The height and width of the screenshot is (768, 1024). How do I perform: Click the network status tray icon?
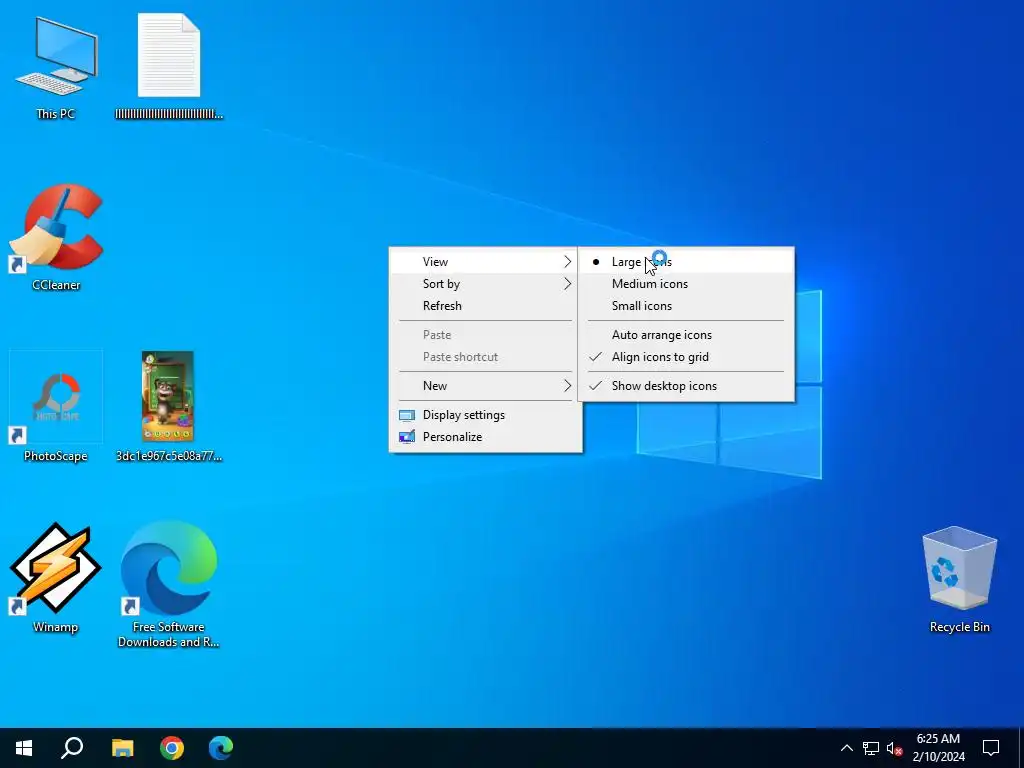coord(871,748)
